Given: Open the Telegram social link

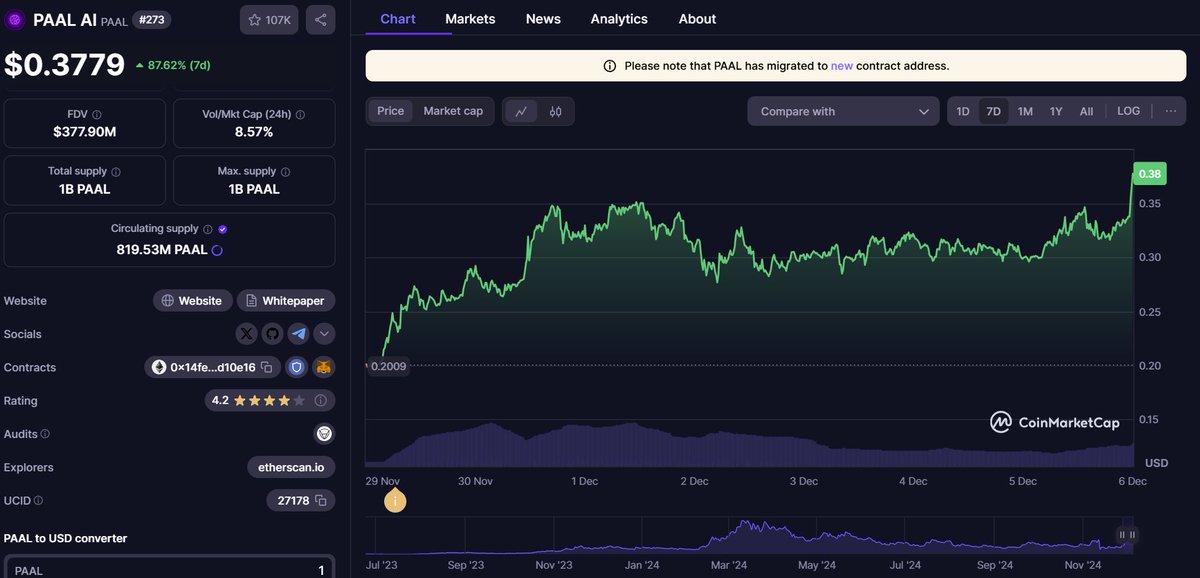Looking at the screenshot, I should coord(298,334).
